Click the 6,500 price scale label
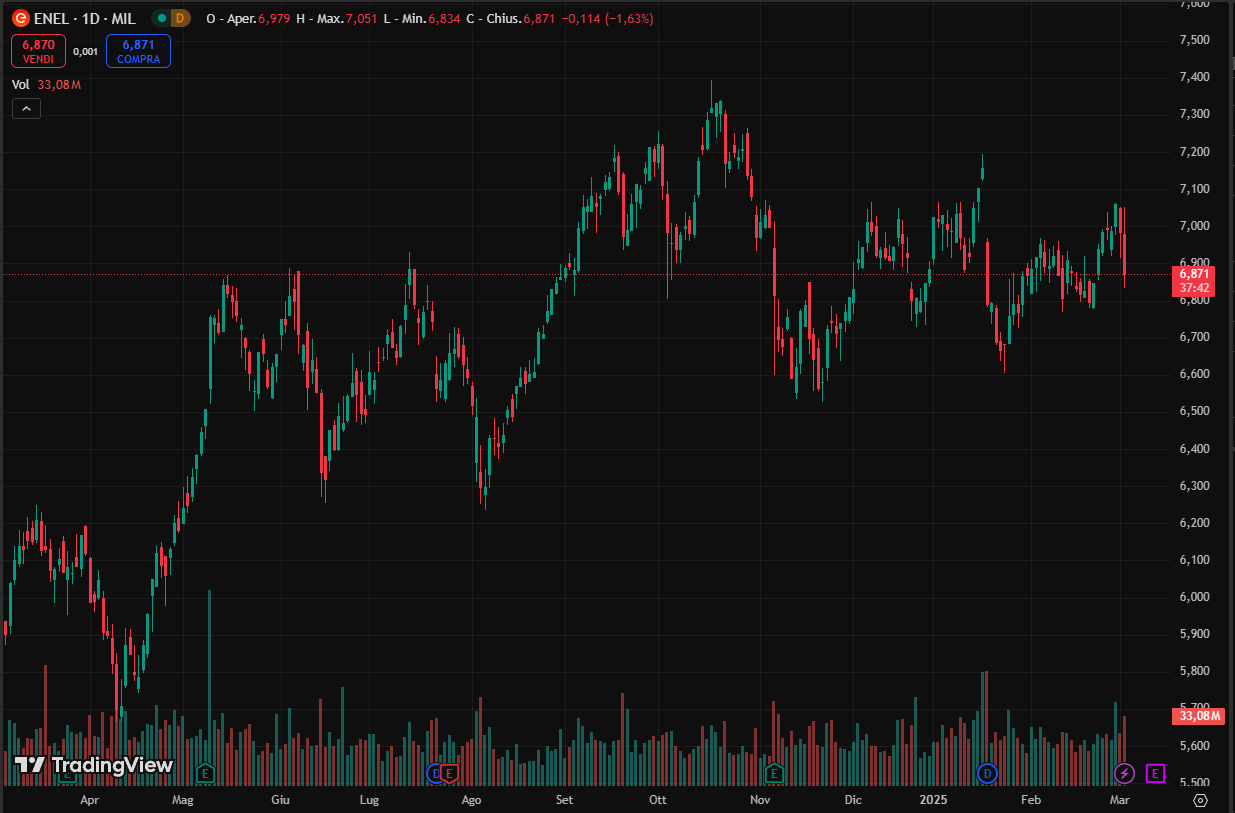Viewport: 1235px width, 813px height. click(1196, 411)
